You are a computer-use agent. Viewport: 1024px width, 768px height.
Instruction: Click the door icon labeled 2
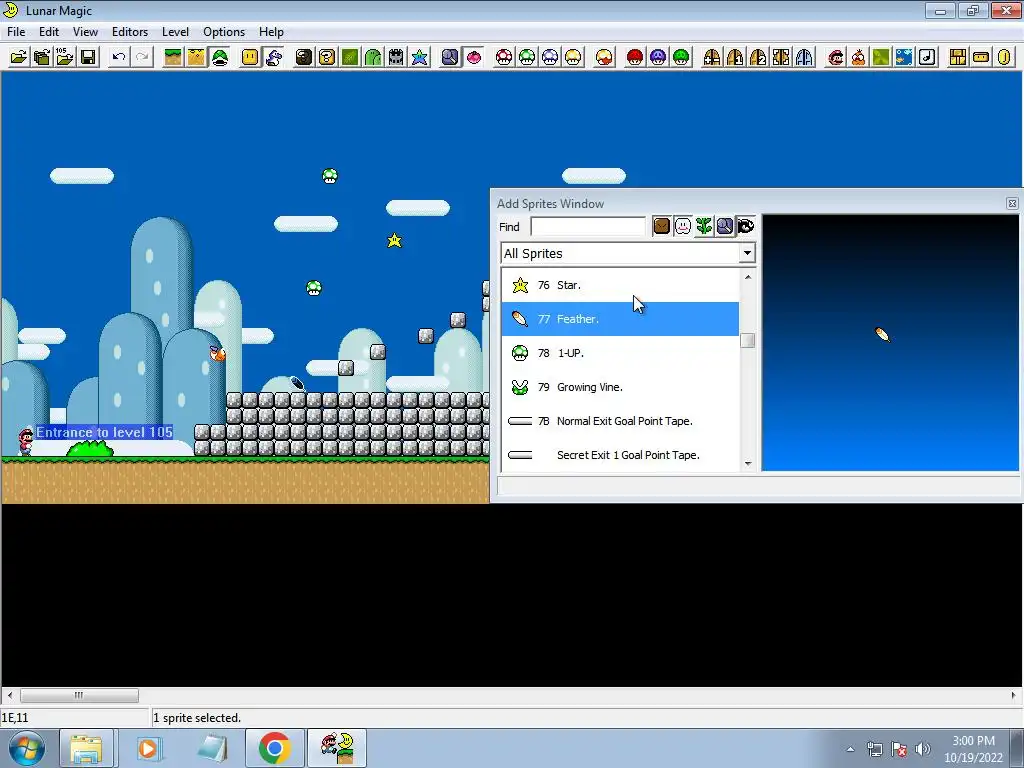[x=758, y=57]
